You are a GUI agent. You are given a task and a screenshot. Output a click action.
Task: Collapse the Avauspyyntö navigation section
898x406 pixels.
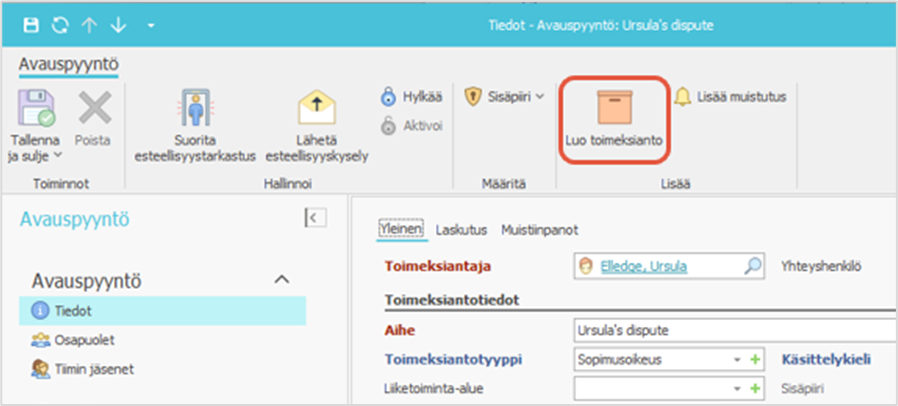[282, 279]
